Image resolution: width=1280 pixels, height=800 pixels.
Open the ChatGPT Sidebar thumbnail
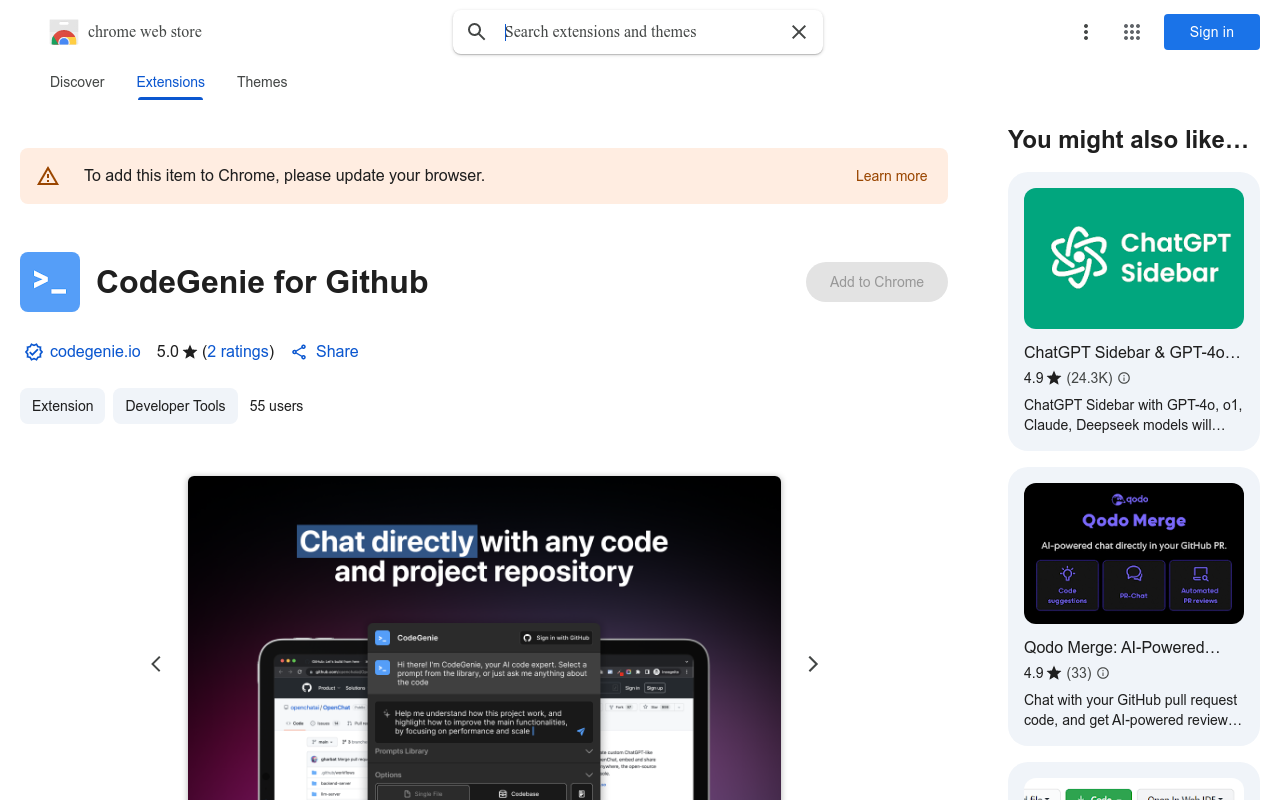(x=1134, y=258)
